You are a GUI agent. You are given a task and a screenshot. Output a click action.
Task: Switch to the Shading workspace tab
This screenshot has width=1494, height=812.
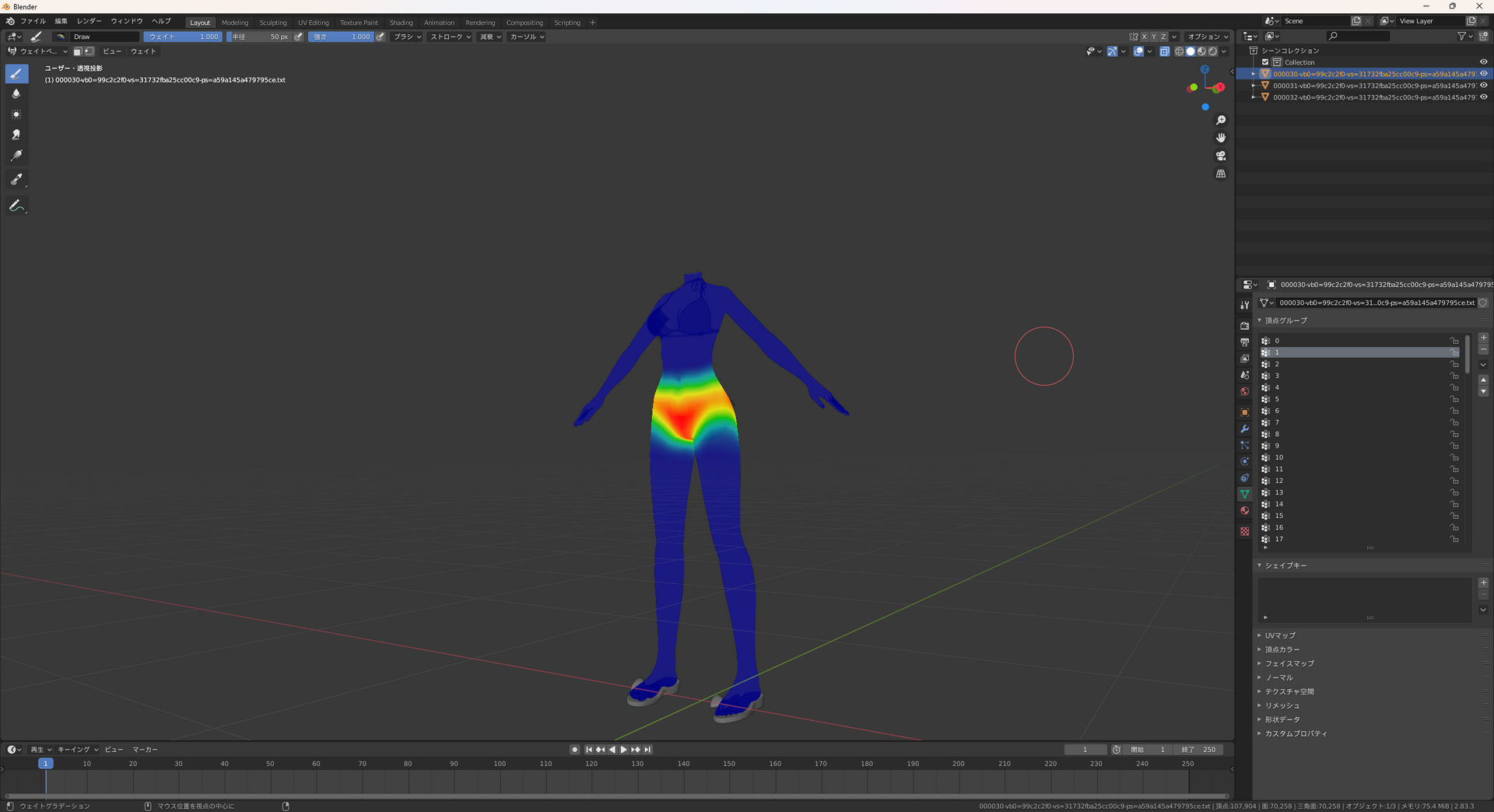point(401,23)
